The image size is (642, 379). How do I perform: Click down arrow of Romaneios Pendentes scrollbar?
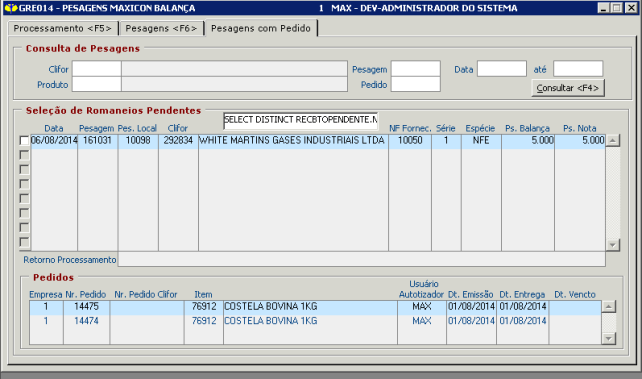pyautogui.click(x=613, y=245)
